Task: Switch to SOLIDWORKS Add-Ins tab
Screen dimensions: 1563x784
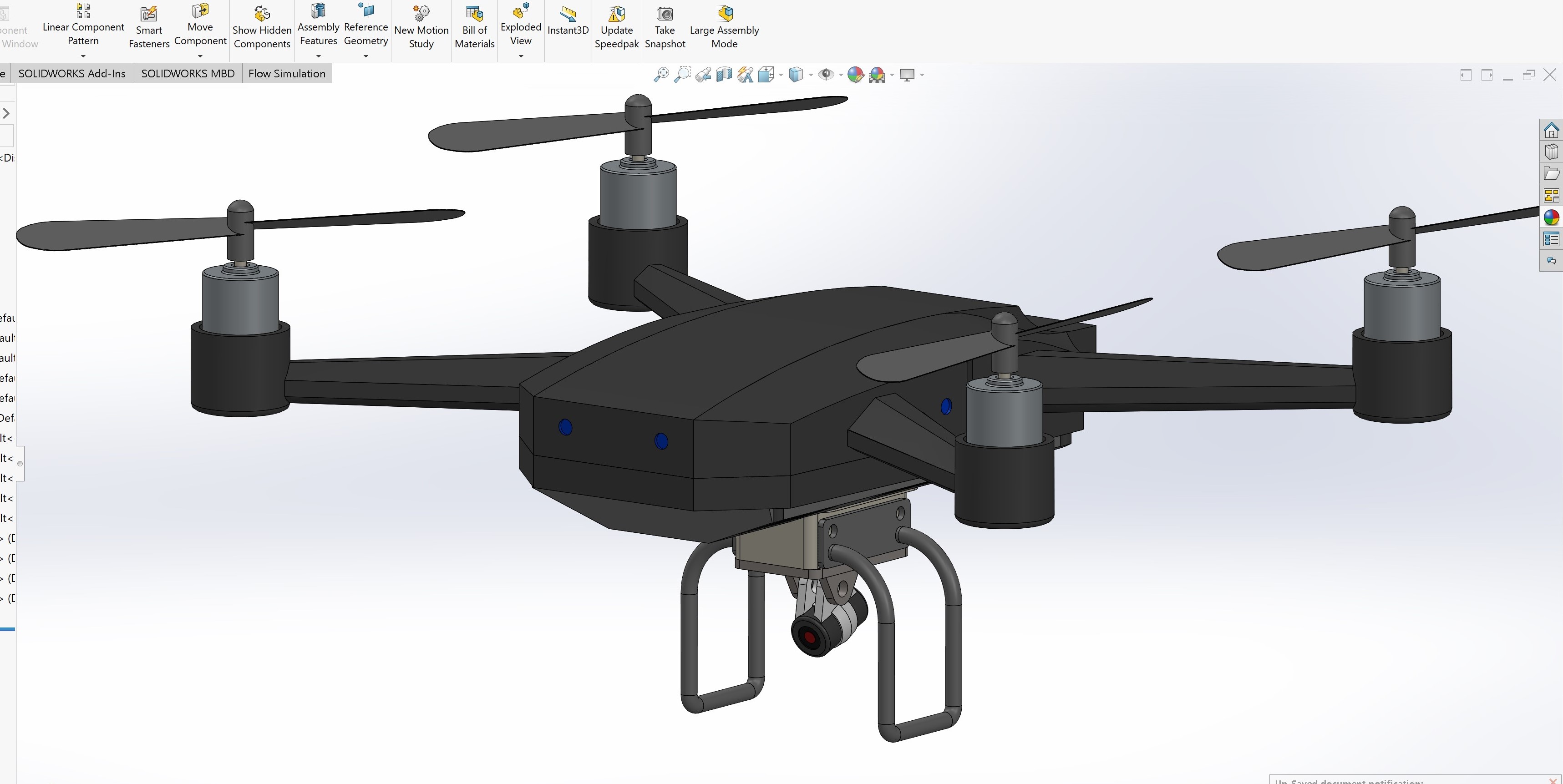Action: pos(71,73)
